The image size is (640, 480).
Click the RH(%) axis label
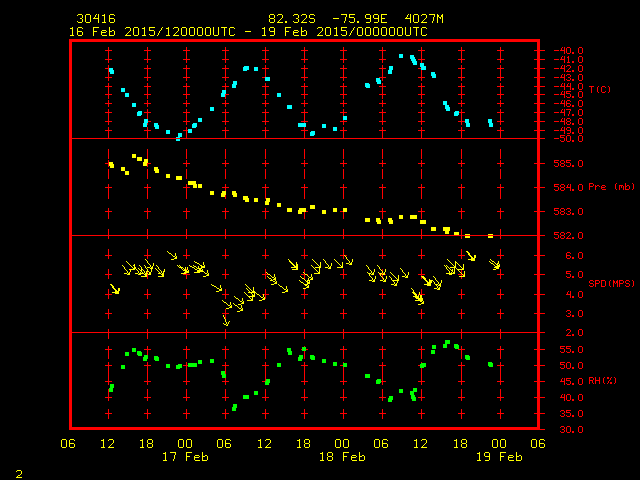click(x=602, y=381)
